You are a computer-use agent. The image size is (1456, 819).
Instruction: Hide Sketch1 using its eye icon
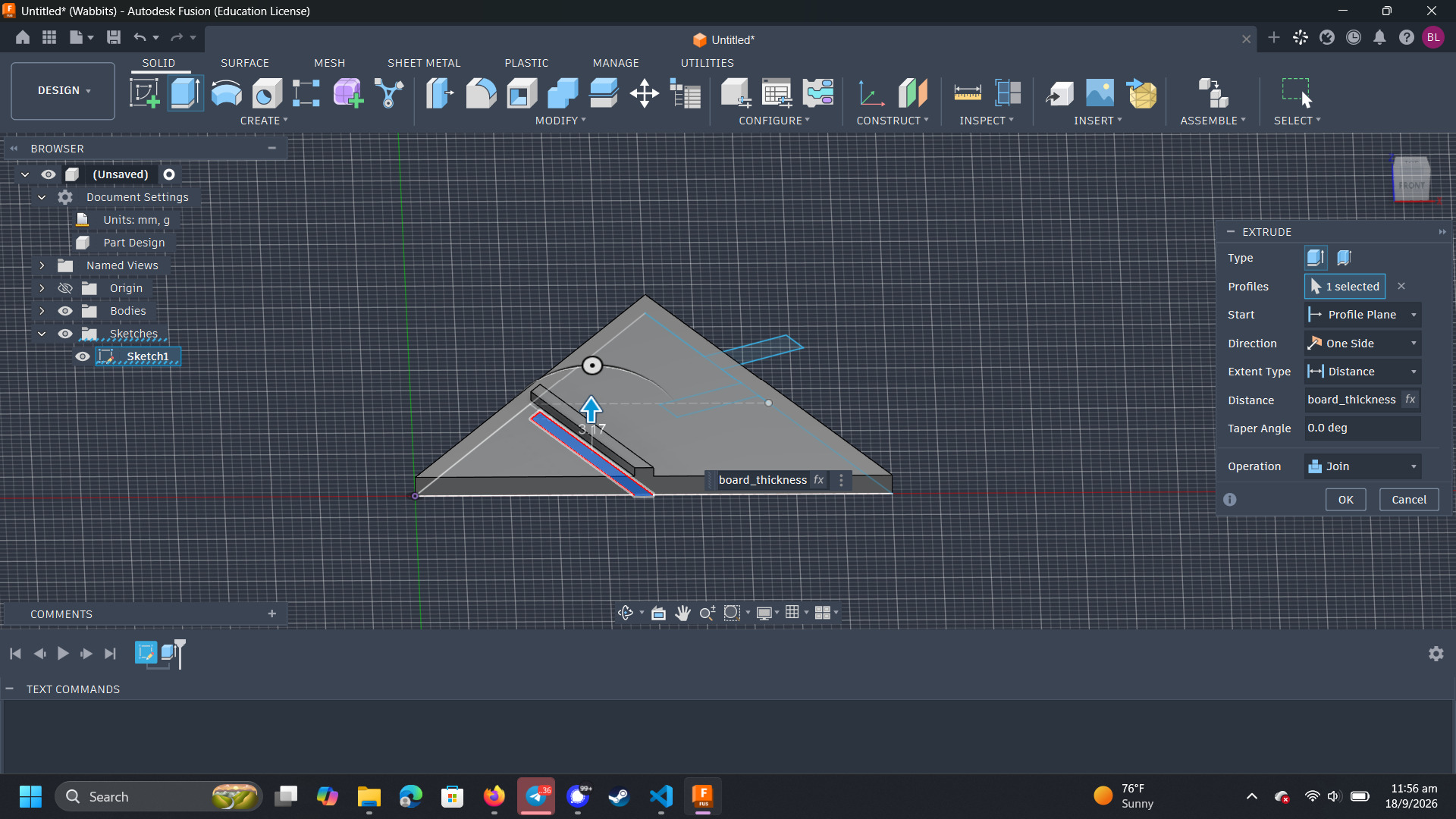tap(83, 356)
